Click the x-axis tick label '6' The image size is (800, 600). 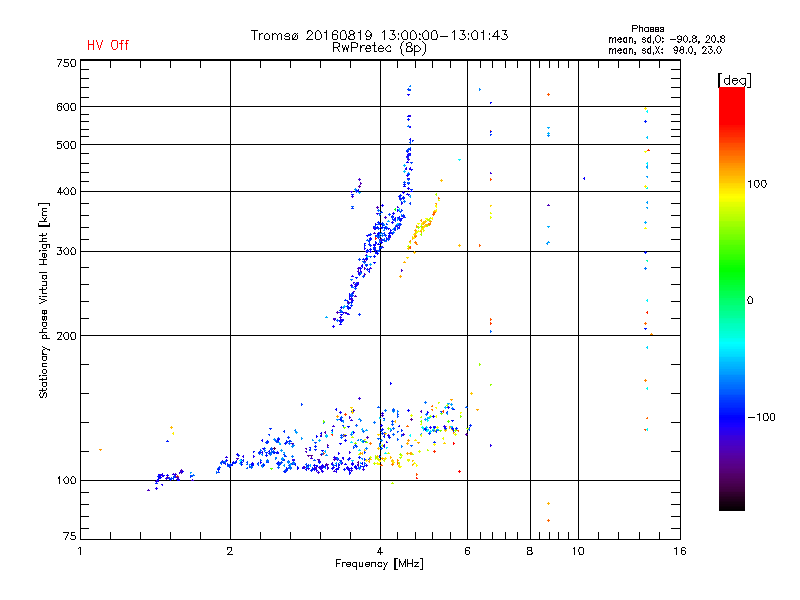pos(467,551)
